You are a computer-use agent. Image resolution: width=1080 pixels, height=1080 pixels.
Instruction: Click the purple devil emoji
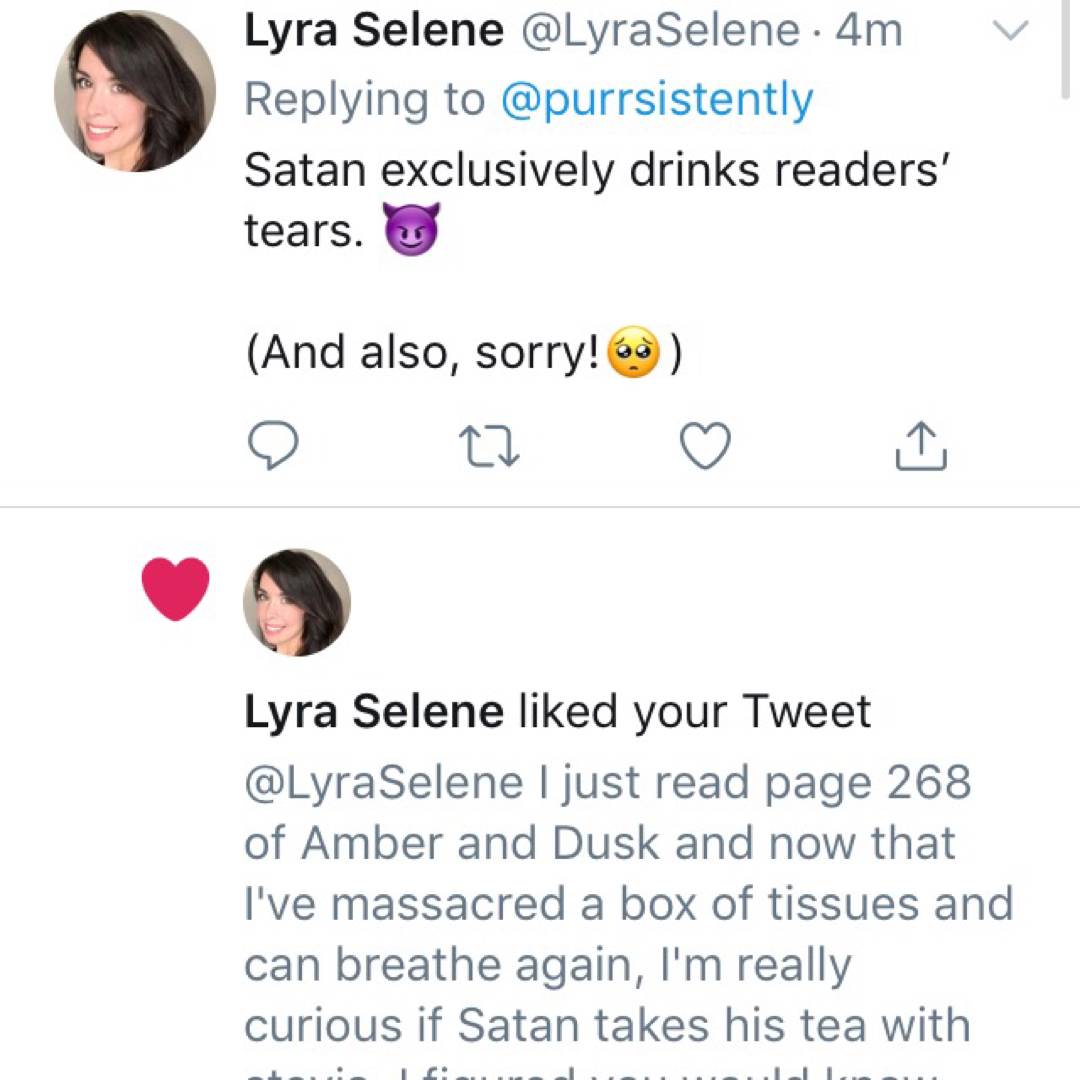[x=412, y=233]
